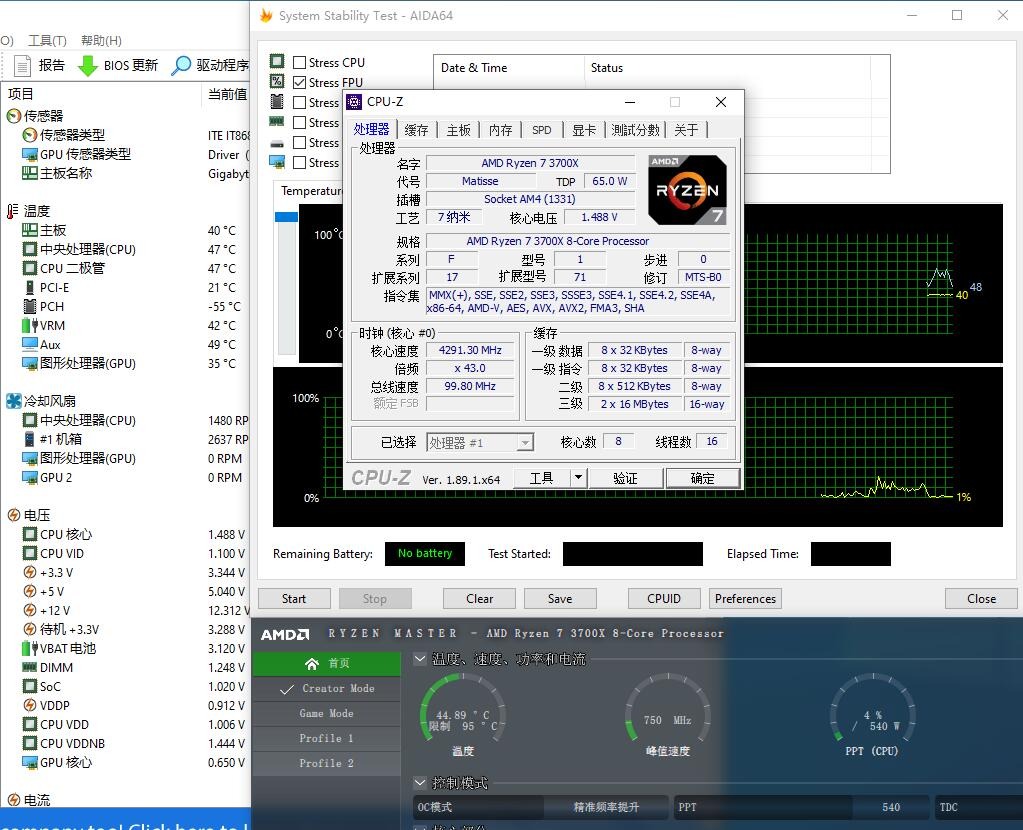
Task: Select Profile 2 in Ryzen Master
Action: pos(326,763)
